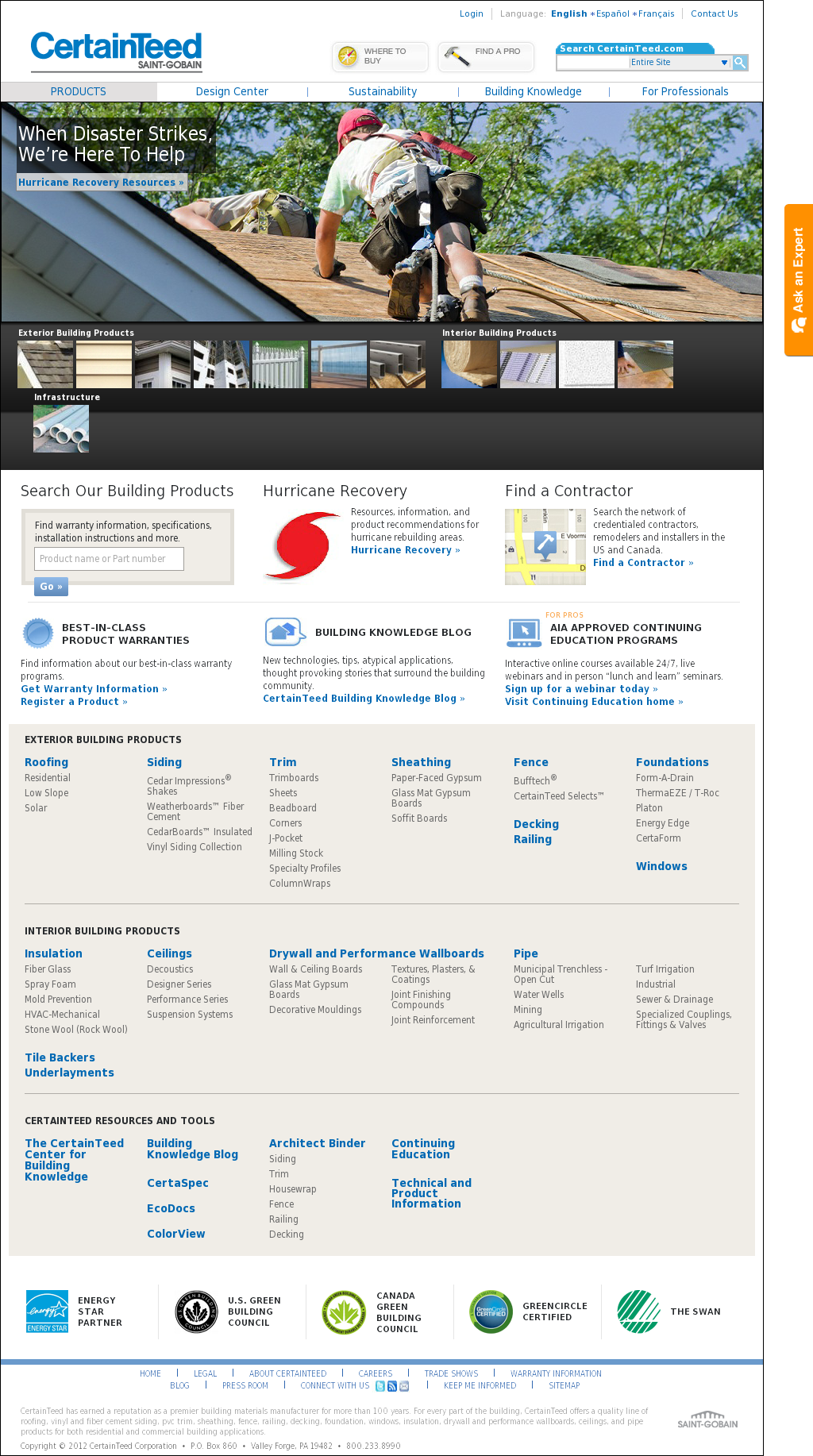Click the U.S. Green Building Council logo
813x1456 pixels.
pyautogui.click(x=196, y=1312)
